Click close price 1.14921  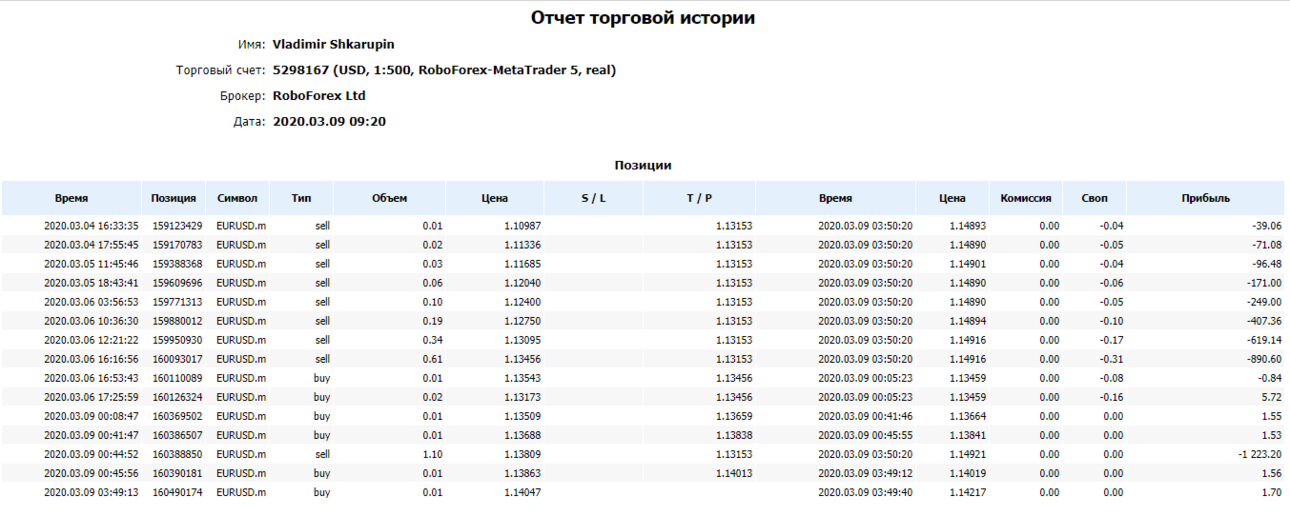click(x=968, y=454)
